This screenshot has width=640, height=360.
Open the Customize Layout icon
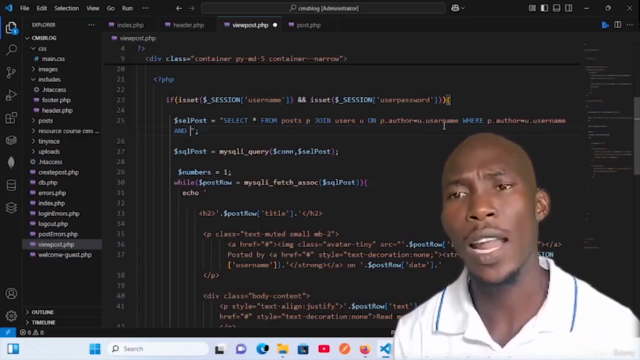click(x=532, y=8)
